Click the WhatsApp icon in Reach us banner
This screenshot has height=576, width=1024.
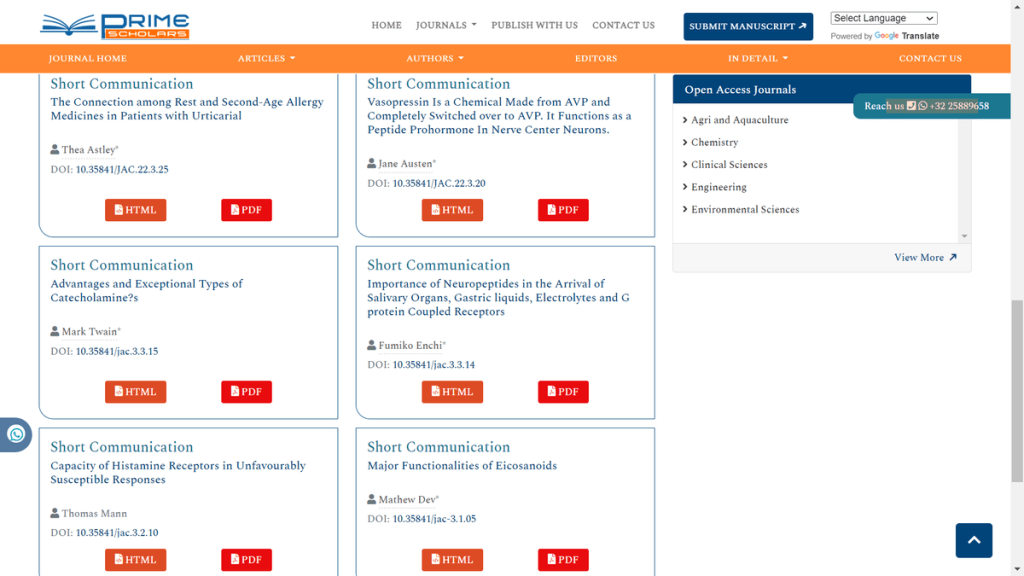[922, 106]
